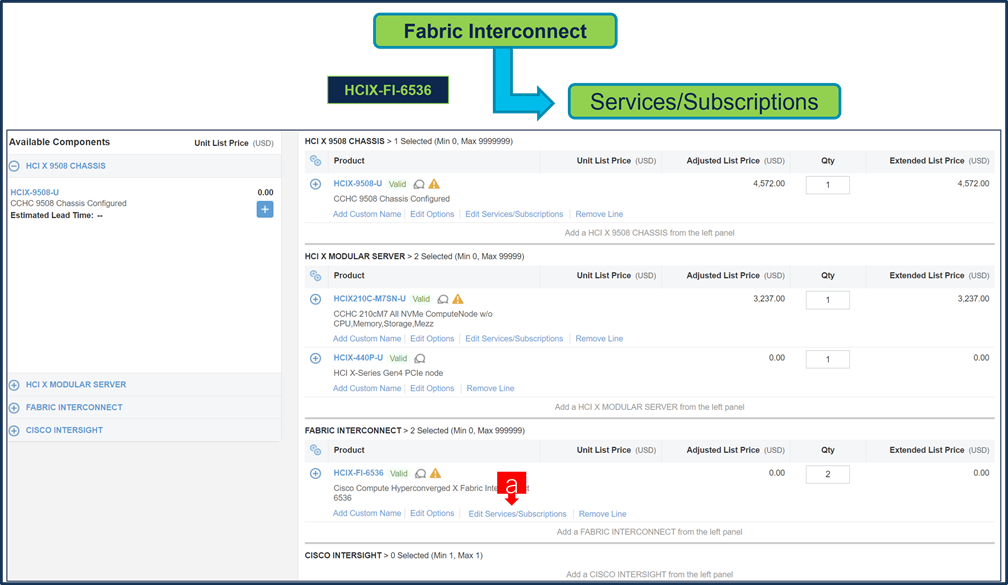Edit Options for HCIX210C-M7SN-U
1008x585 pixels.
pyautogui.click(x=432, y=339)
